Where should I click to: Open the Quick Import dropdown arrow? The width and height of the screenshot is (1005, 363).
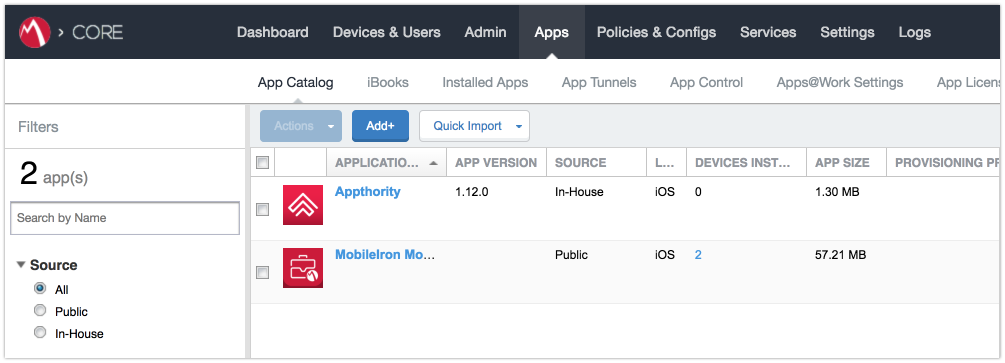click(519, 126)
